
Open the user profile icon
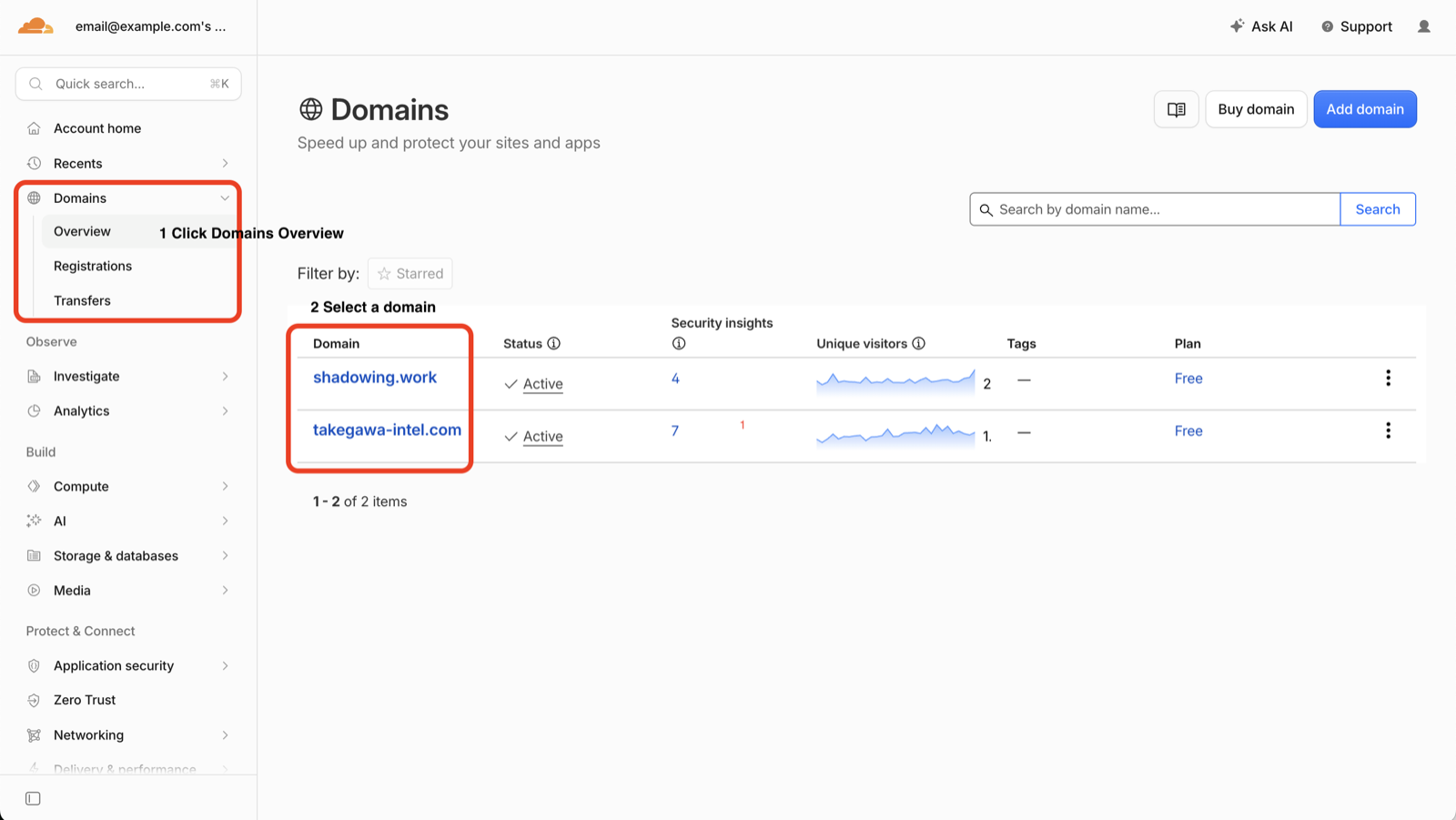click(x=1424, y=26)
